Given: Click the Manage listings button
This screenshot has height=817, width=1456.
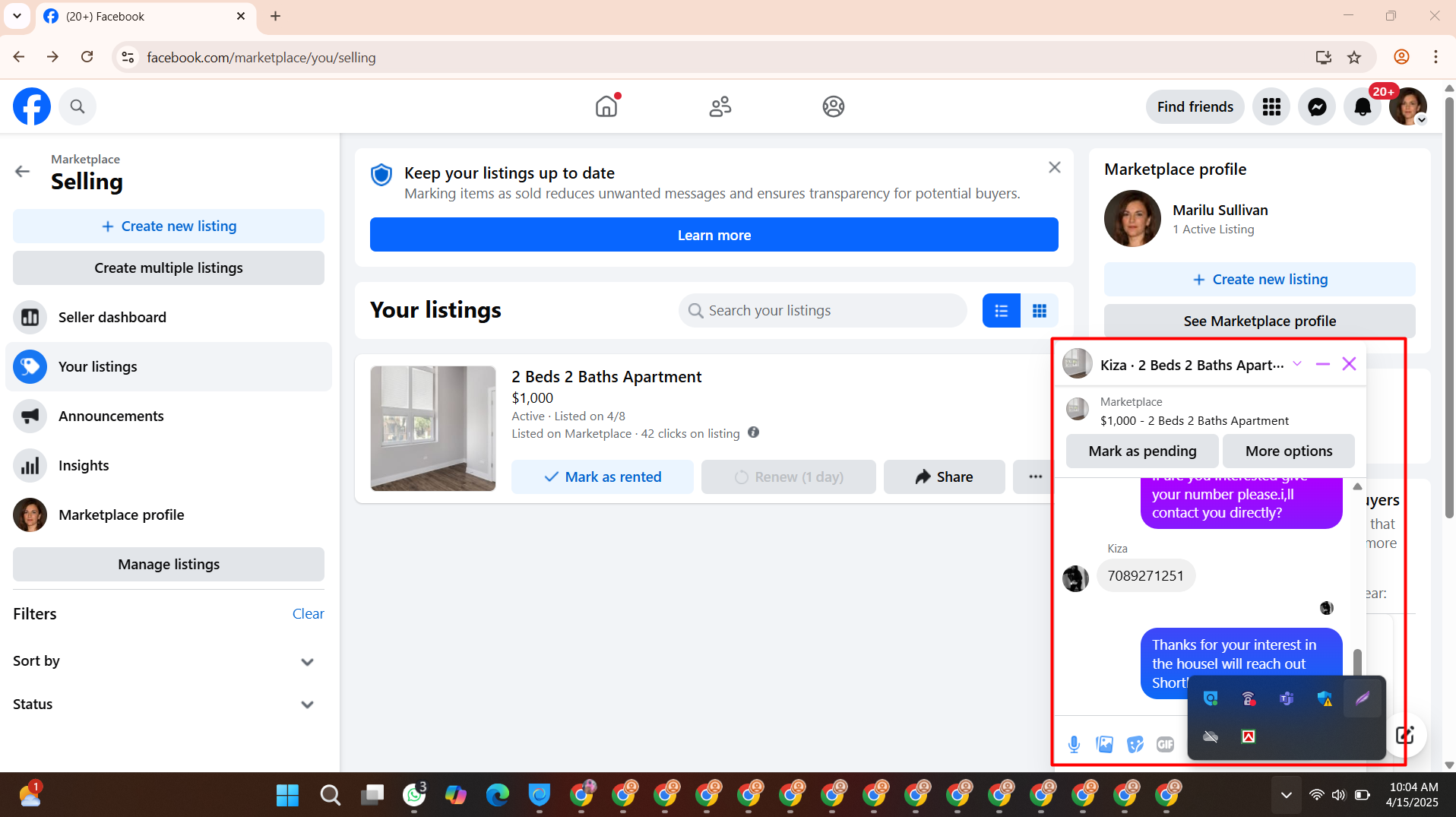Looking at the screenshot, I should [169, 564].
